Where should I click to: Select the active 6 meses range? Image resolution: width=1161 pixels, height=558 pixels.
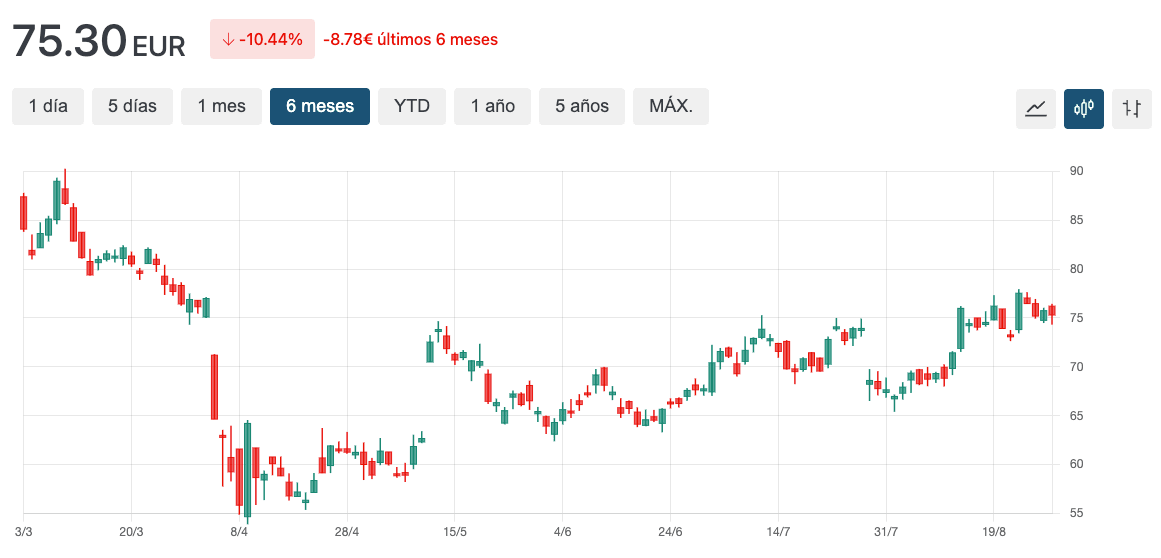coord(320,106)
